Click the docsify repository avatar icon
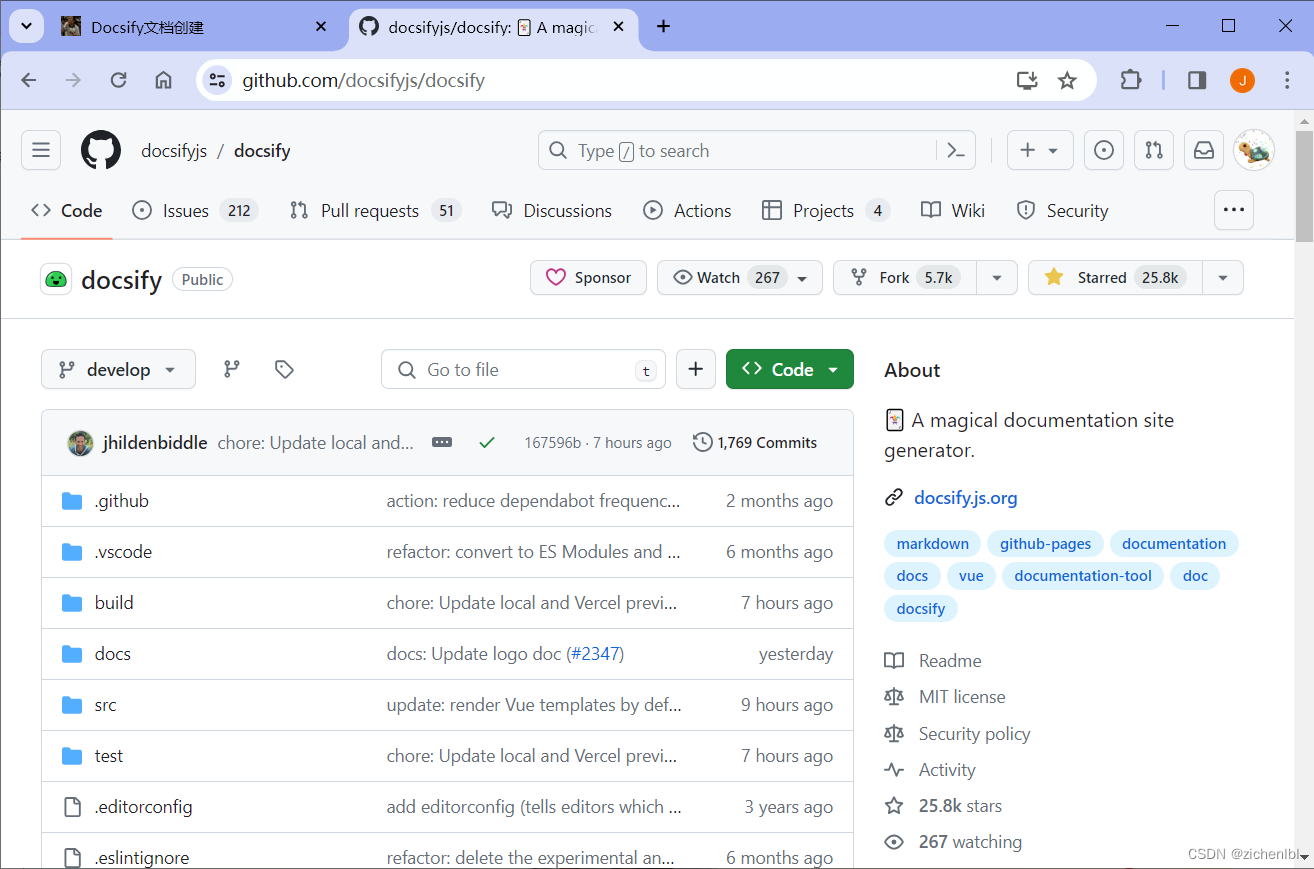1314x869 pixels. (x=56, y=279)
